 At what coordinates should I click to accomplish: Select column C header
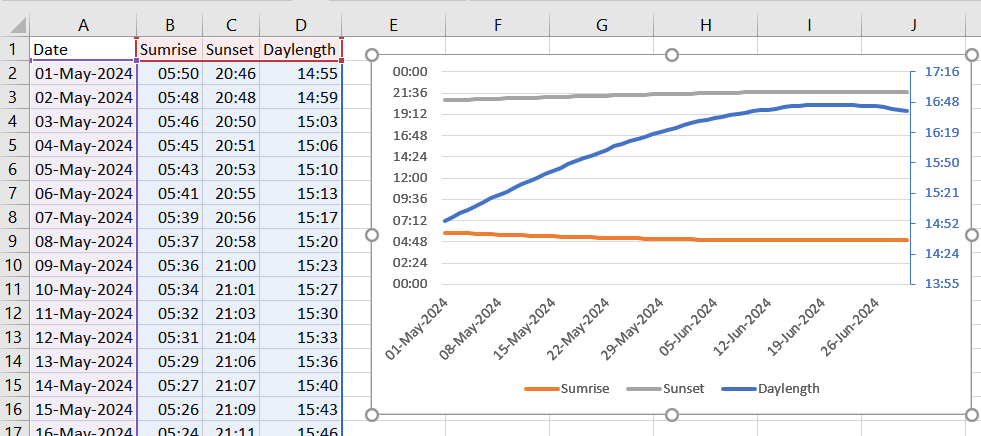[231, 25]
